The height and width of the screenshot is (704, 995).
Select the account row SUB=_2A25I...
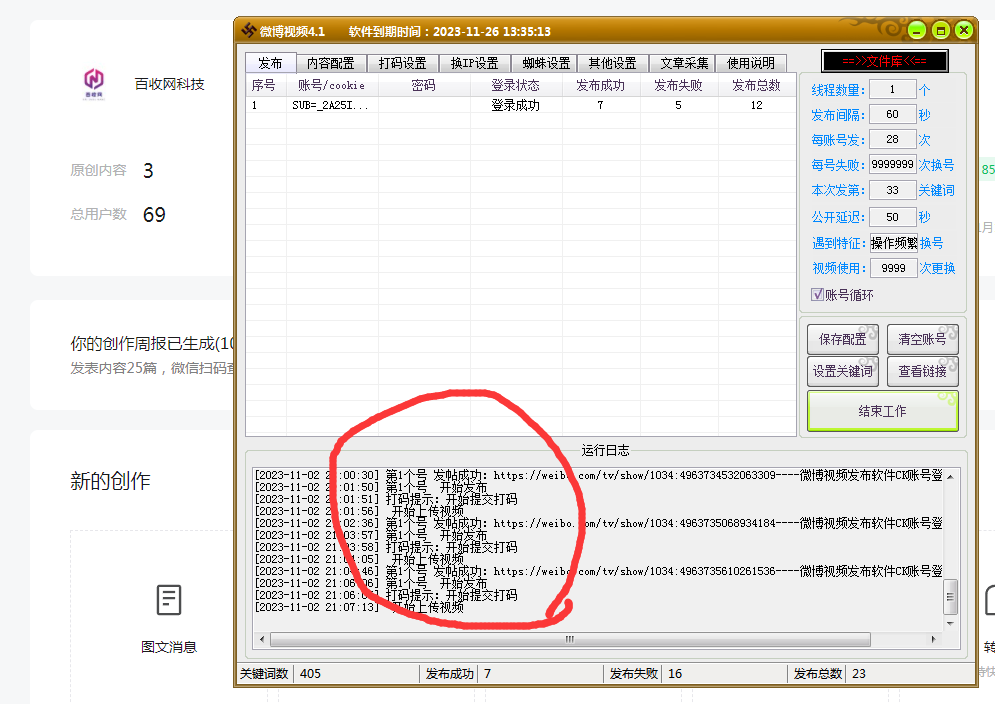[x=520, y=105]
